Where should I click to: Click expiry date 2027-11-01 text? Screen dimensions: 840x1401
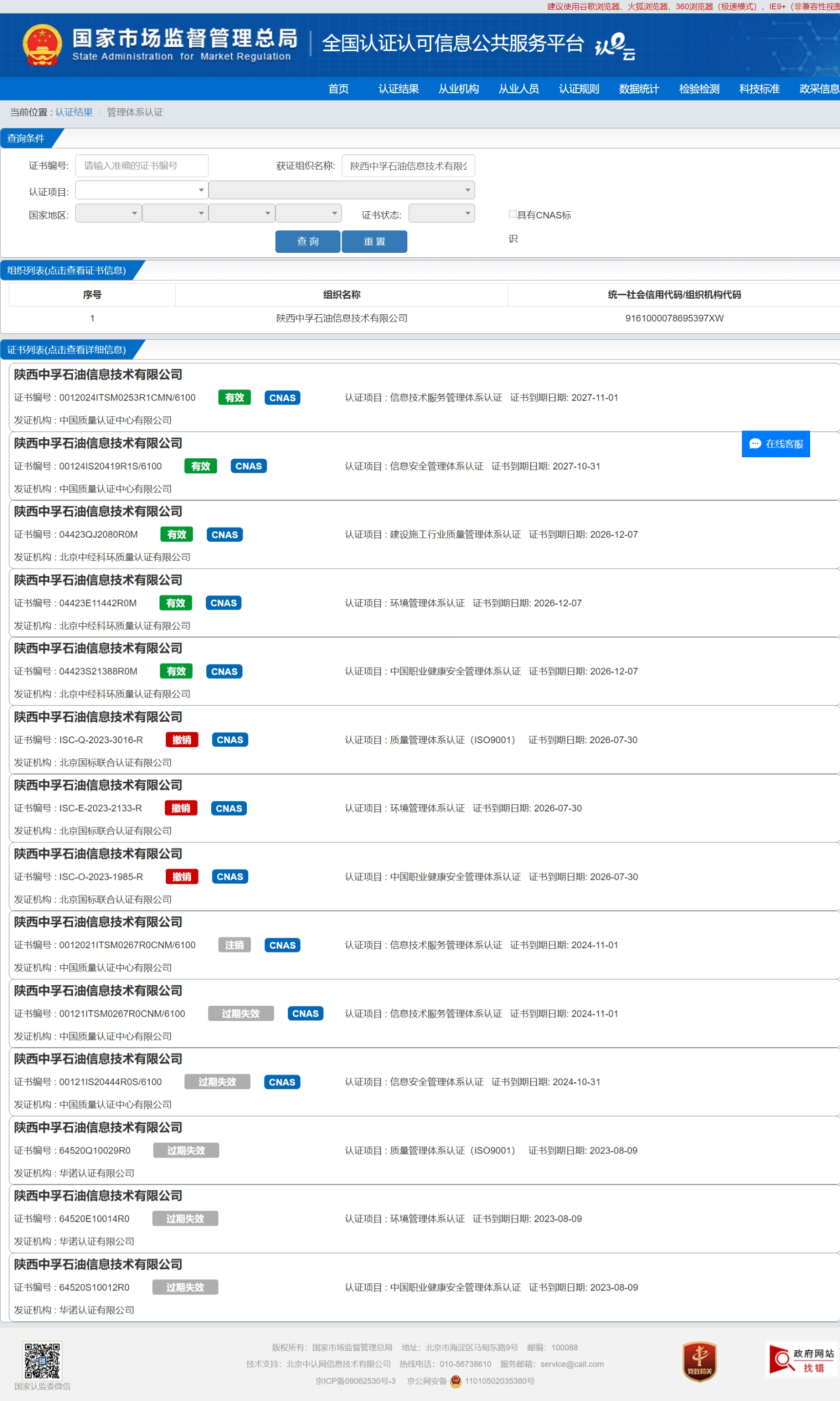tap(594, 397)
